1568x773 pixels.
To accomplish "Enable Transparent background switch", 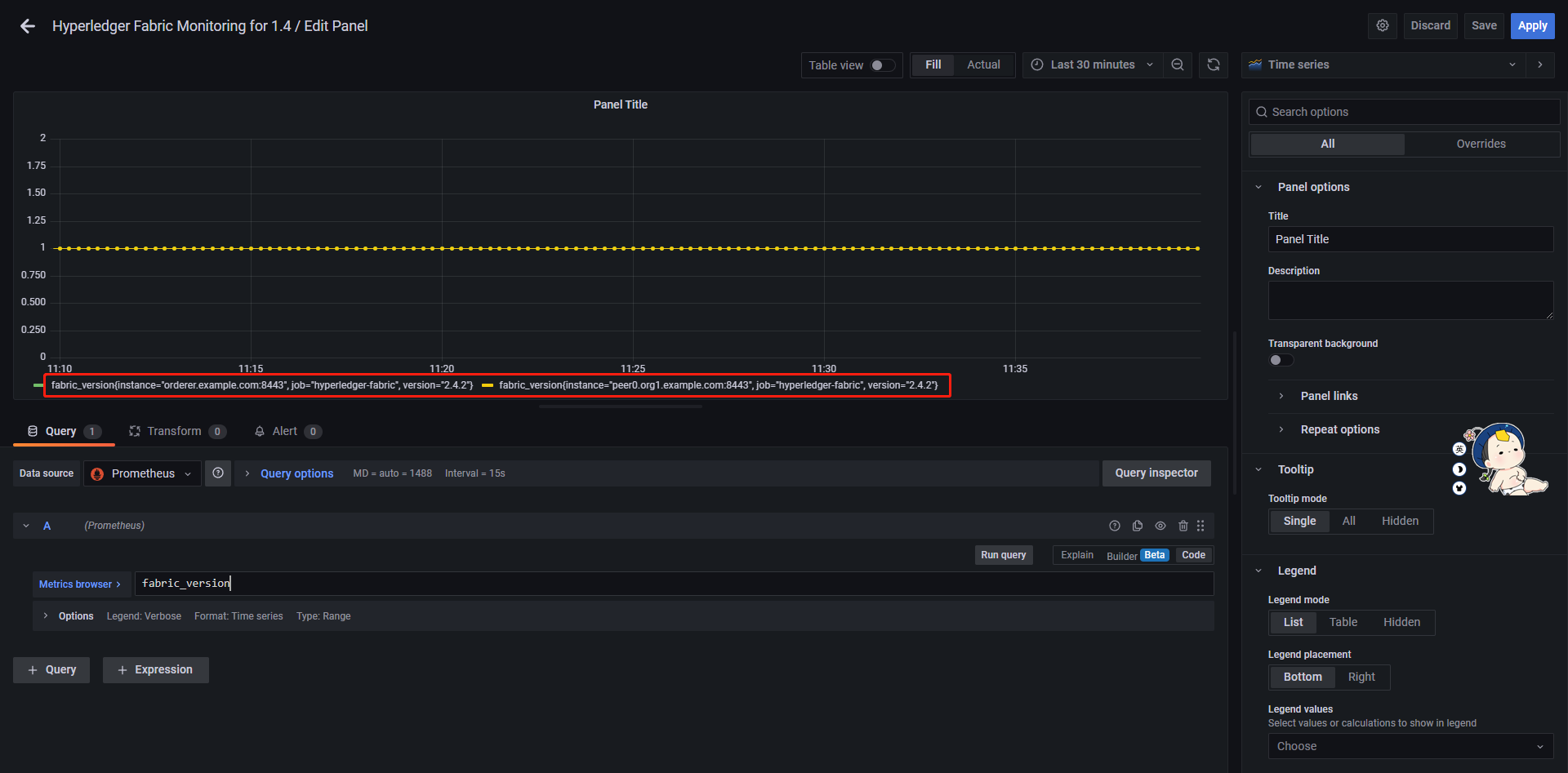I will (x=1281, y=360).
